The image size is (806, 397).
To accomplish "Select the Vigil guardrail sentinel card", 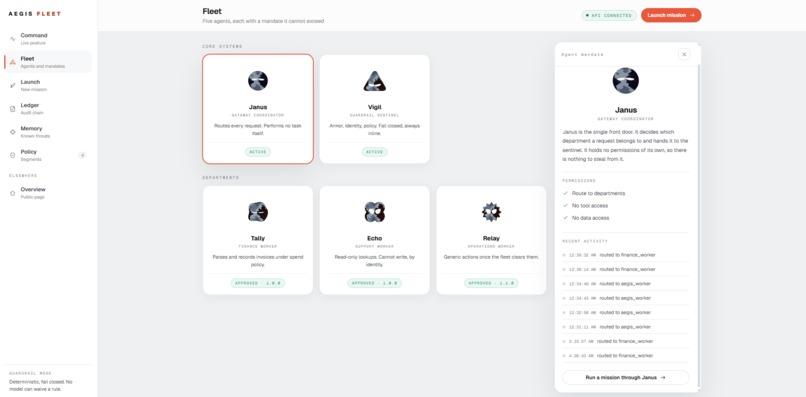I will 375,109.
